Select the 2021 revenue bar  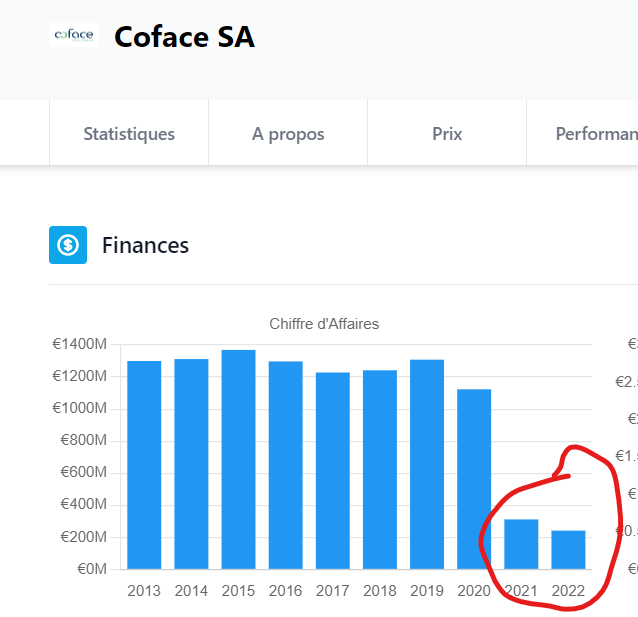(521, 544)
